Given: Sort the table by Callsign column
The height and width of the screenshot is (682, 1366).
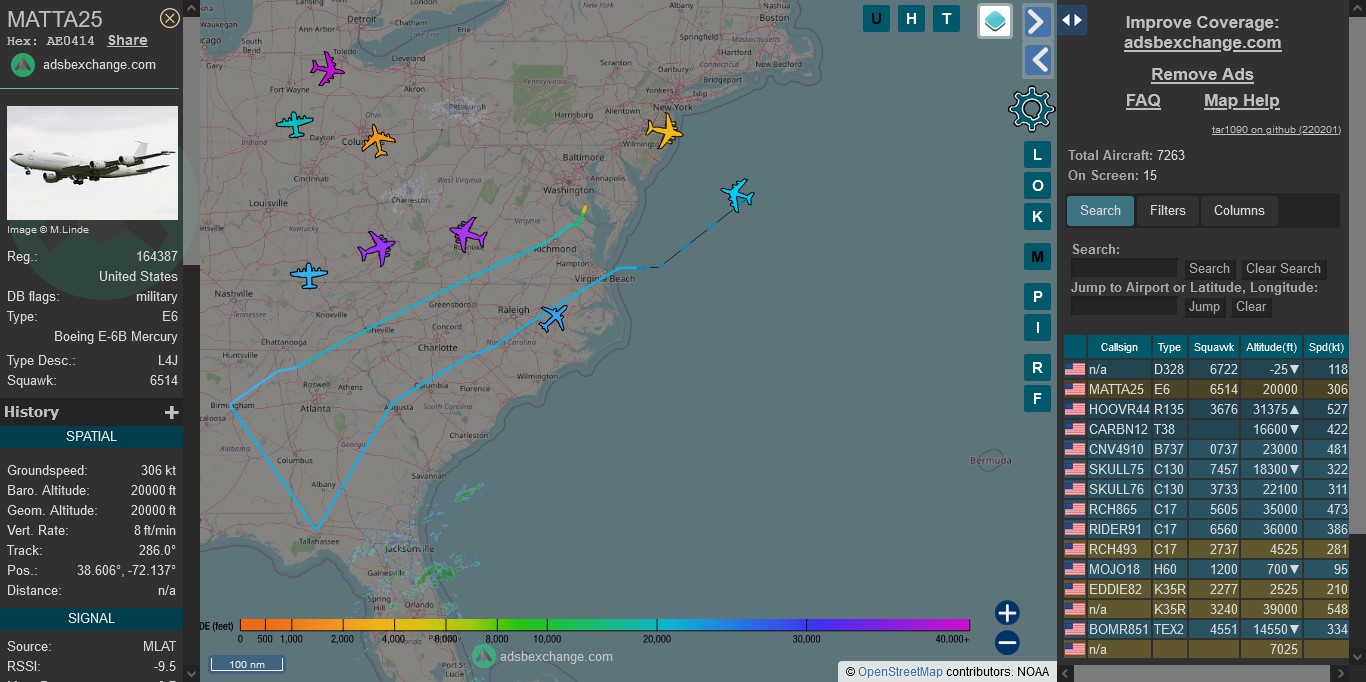Looking at the screenshot, I should tap(1119, 347).
